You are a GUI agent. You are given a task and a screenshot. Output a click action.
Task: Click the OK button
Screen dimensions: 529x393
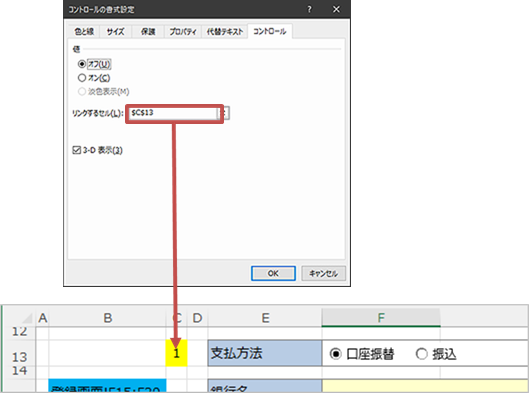[x=273, y=273]
